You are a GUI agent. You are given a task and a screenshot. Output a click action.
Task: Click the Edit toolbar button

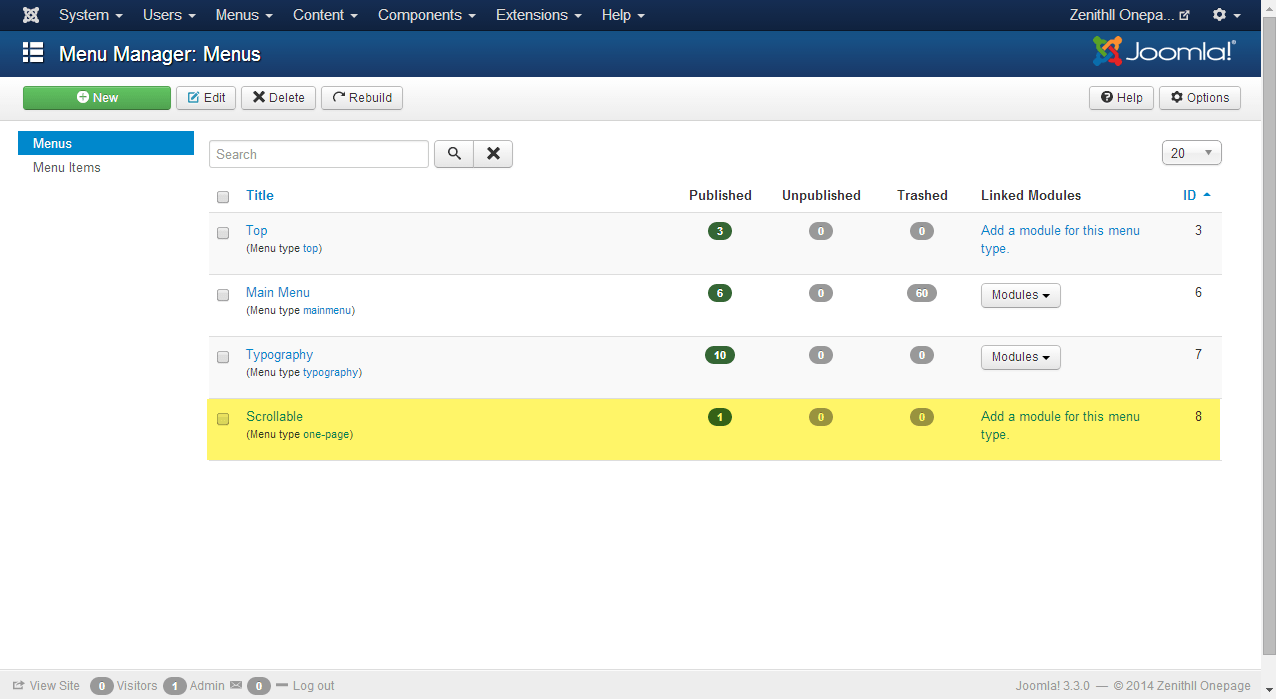[206, 98]
